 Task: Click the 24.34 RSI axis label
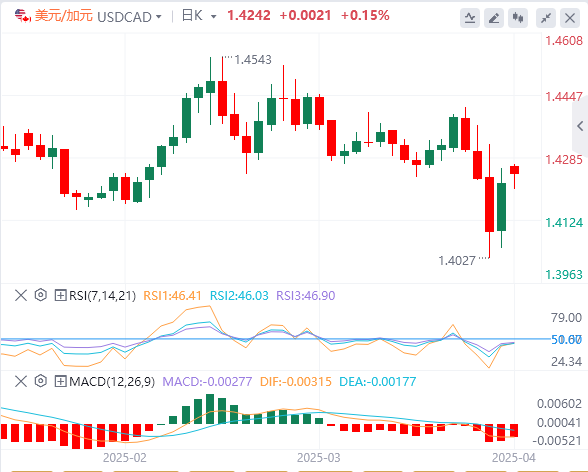(x=566, y=362)
